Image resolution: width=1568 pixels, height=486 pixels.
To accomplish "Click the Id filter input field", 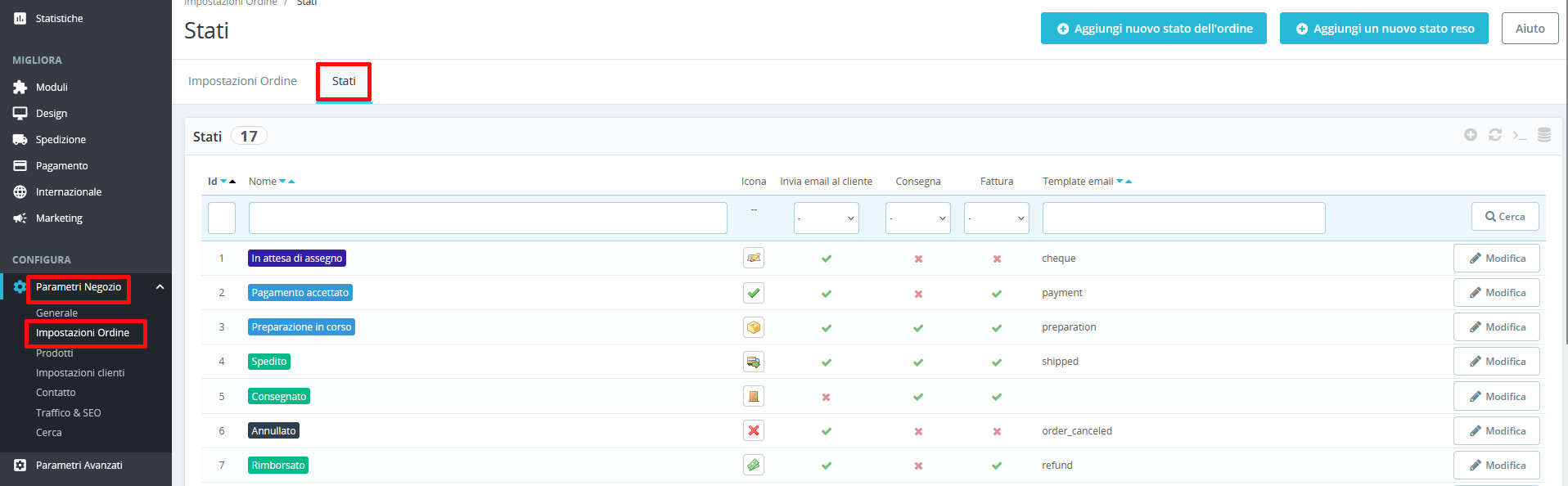I will 222,218.
